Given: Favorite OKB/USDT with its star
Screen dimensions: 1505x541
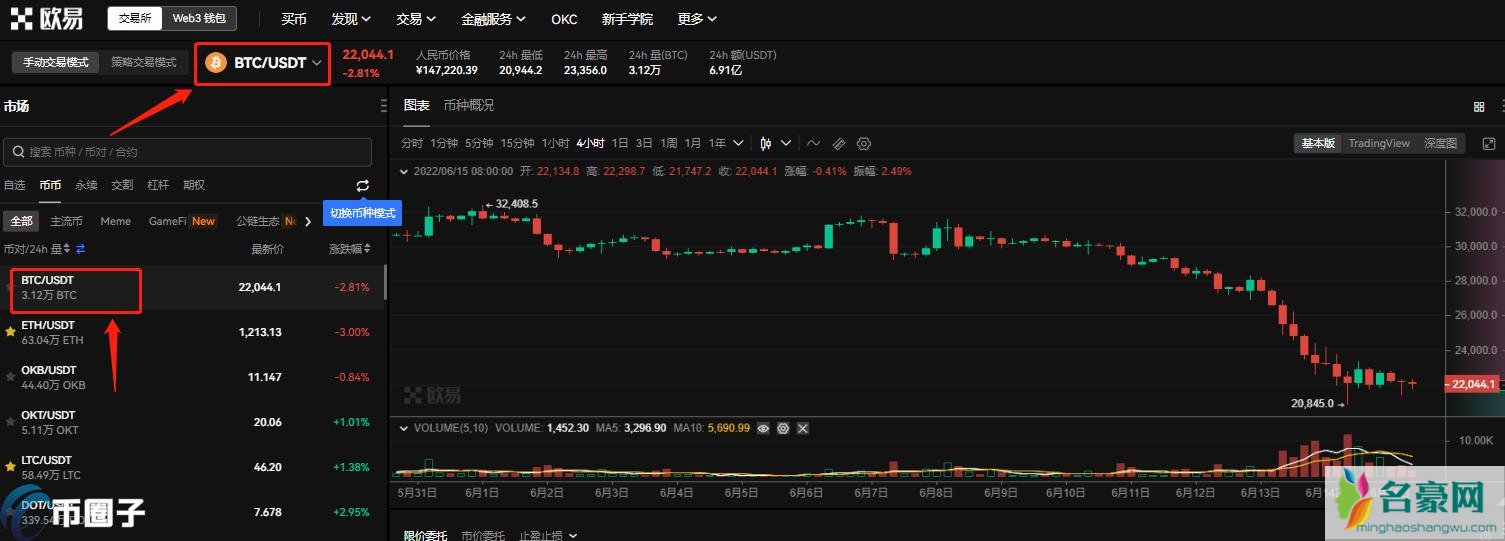Looking at the screenshot, I should [10, 376].
